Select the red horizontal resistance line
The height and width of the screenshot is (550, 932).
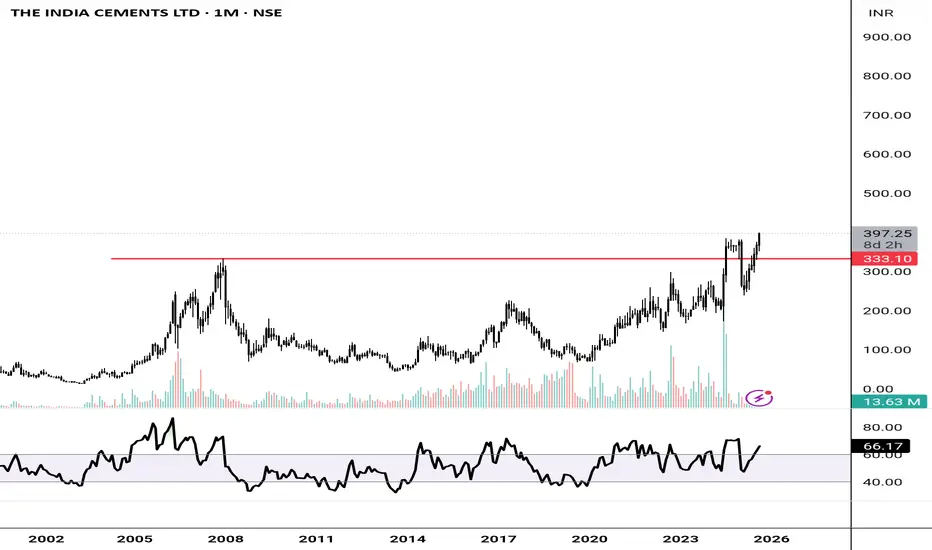click(481, 259)
